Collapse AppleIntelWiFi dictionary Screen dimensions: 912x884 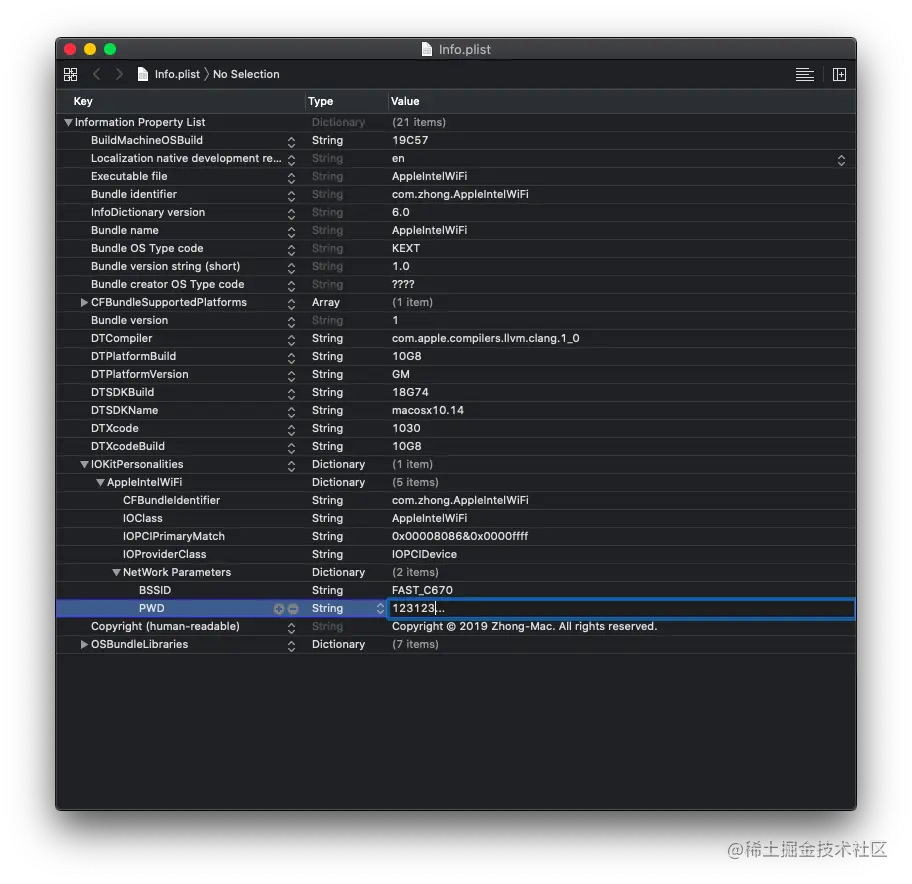click(100, 483)
